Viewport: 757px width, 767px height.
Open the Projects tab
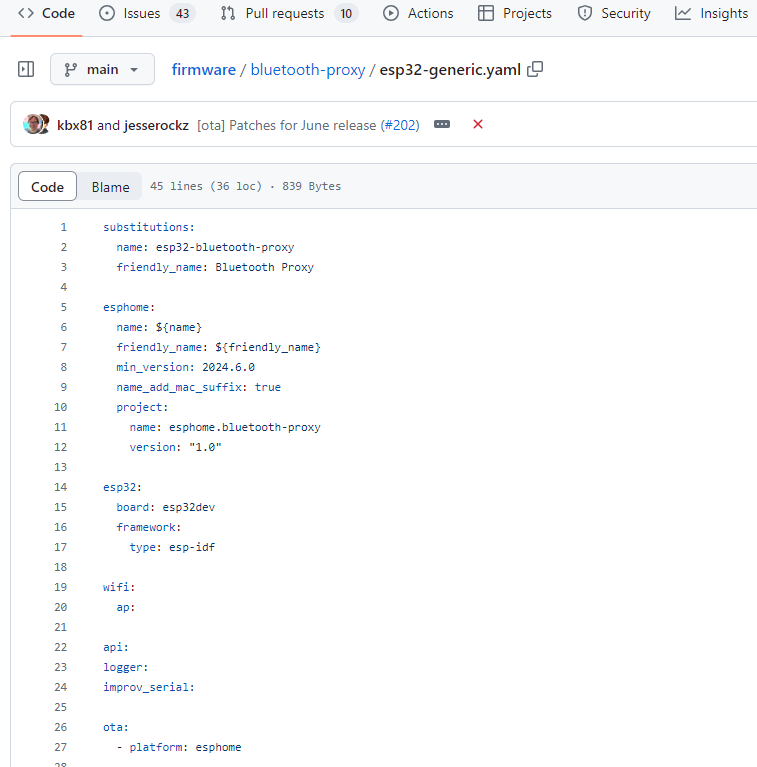[515, 13]
